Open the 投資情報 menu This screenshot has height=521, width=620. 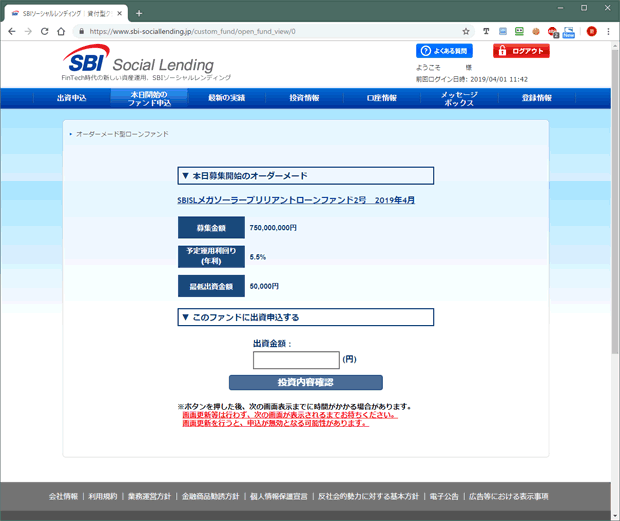pos(304,98)
